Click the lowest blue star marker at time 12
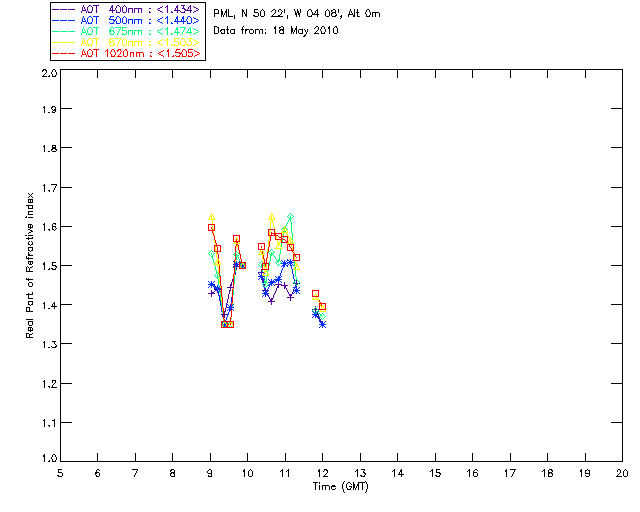 322,325
